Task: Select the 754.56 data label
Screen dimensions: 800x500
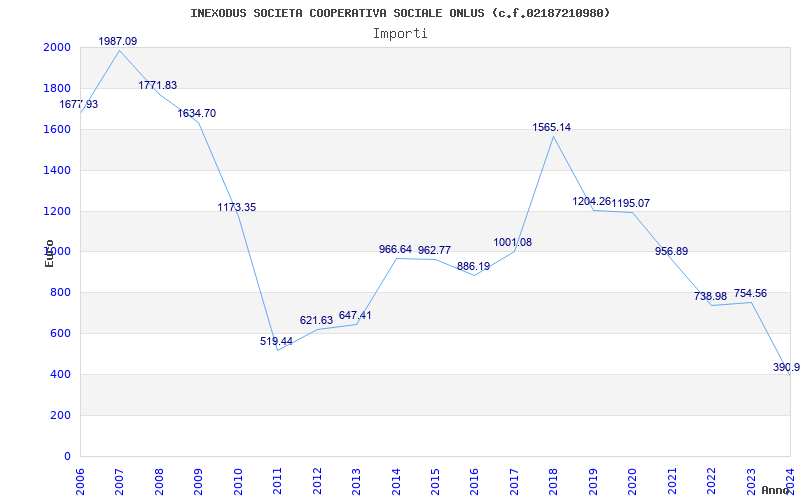Action: click(x=750, y=293)
